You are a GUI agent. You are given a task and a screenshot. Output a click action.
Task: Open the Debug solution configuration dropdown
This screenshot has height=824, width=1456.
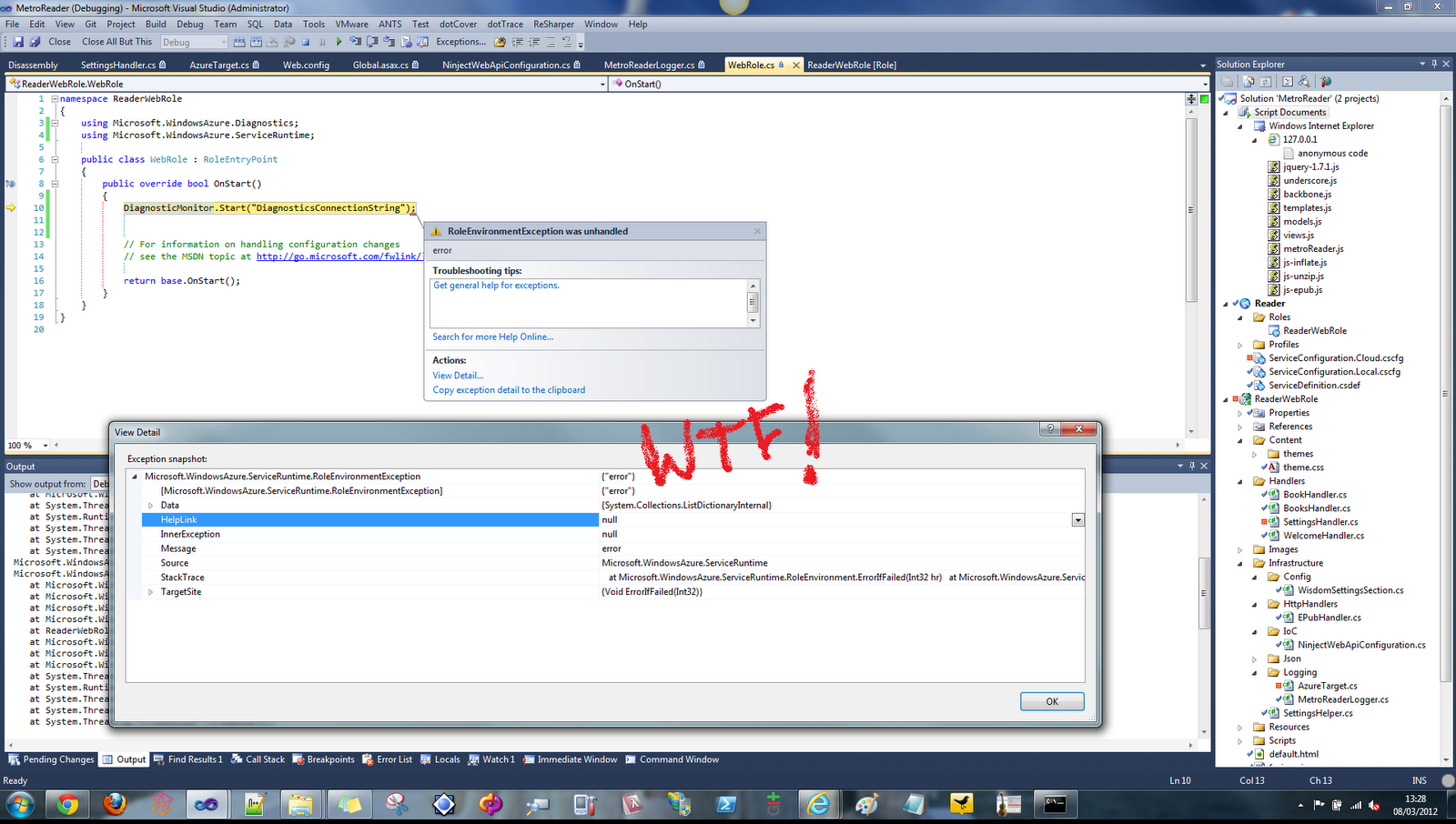pos(223,42)
